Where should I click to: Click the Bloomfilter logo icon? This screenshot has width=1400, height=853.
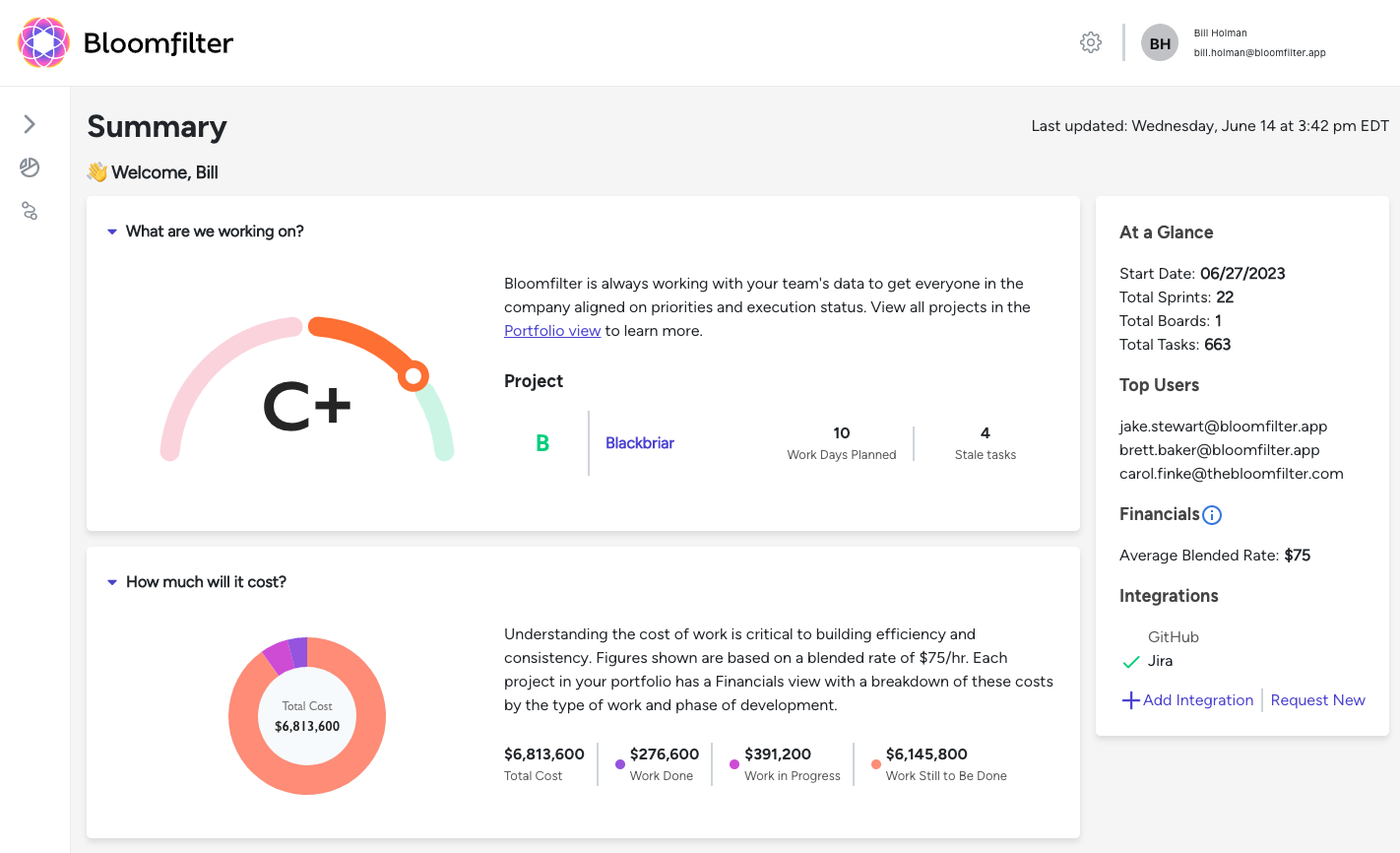click(43, 42)
